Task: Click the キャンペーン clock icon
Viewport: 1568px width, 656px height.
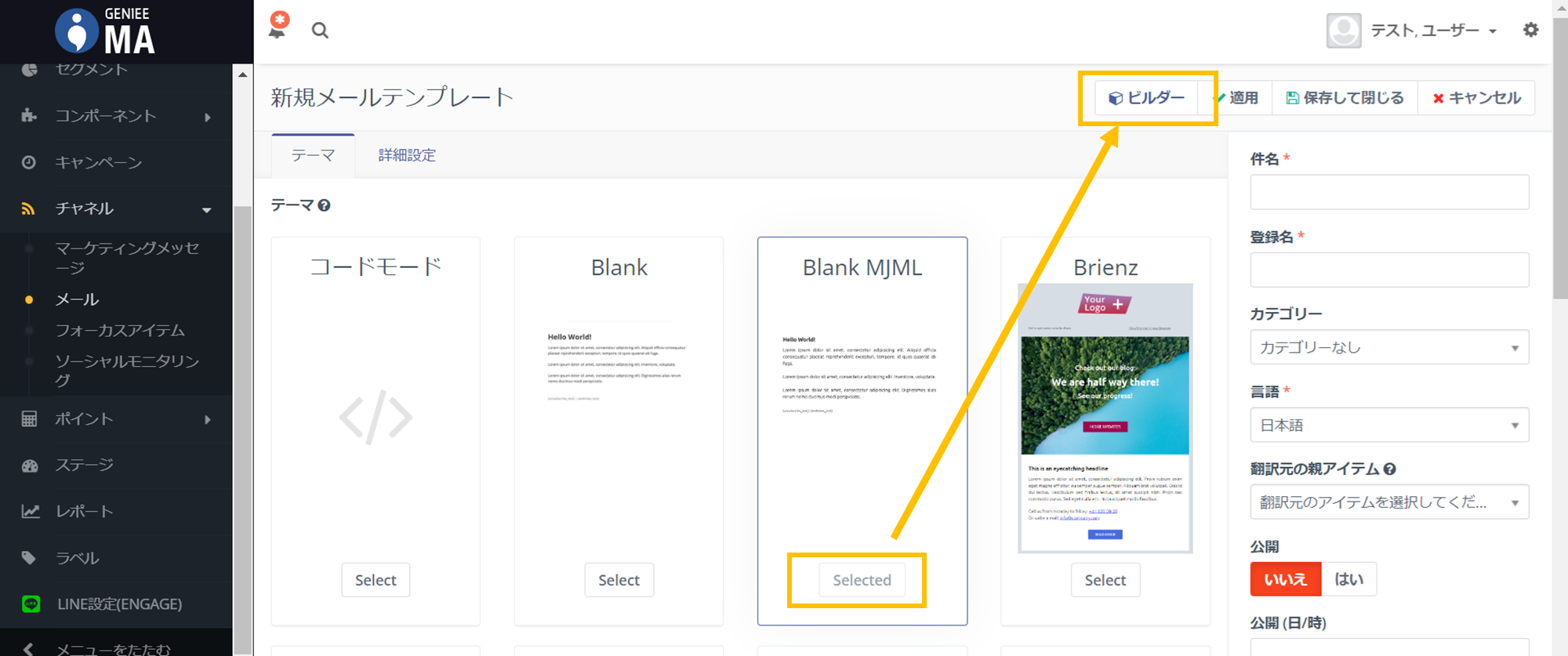Action: (29, 162)
